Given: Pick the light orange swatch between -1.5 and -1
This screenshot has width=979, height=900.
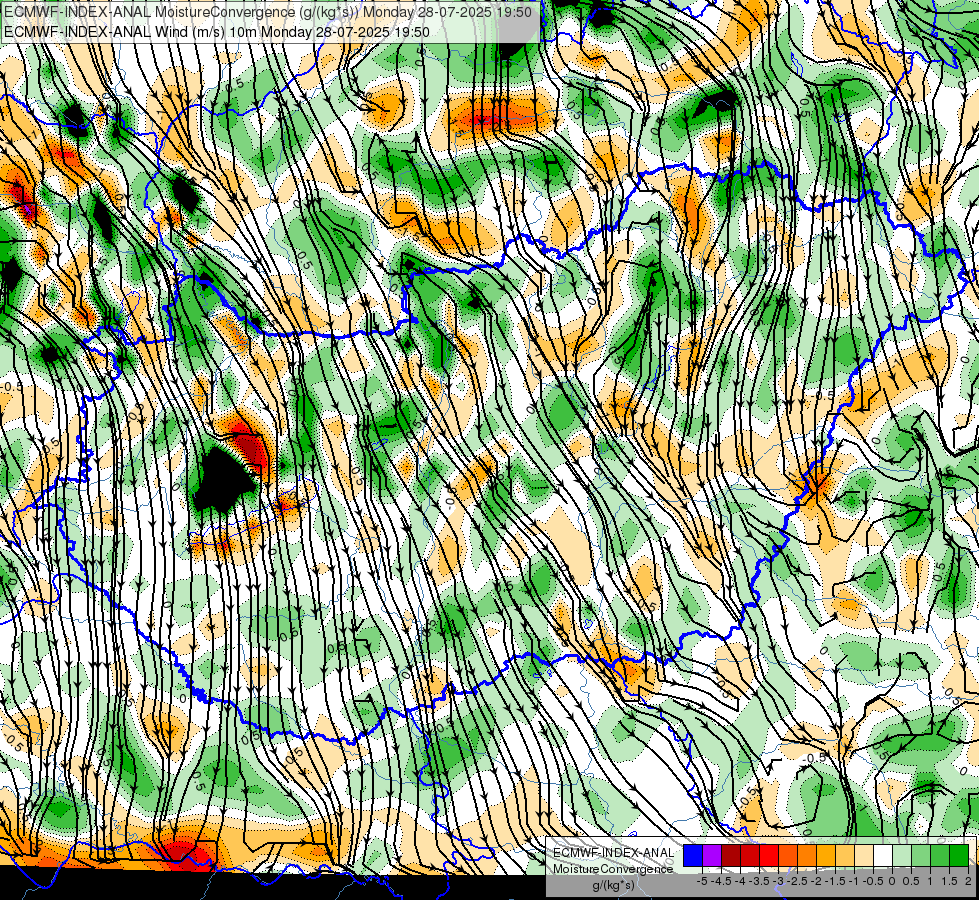Looking at the screenshot, I should (845, 856).
